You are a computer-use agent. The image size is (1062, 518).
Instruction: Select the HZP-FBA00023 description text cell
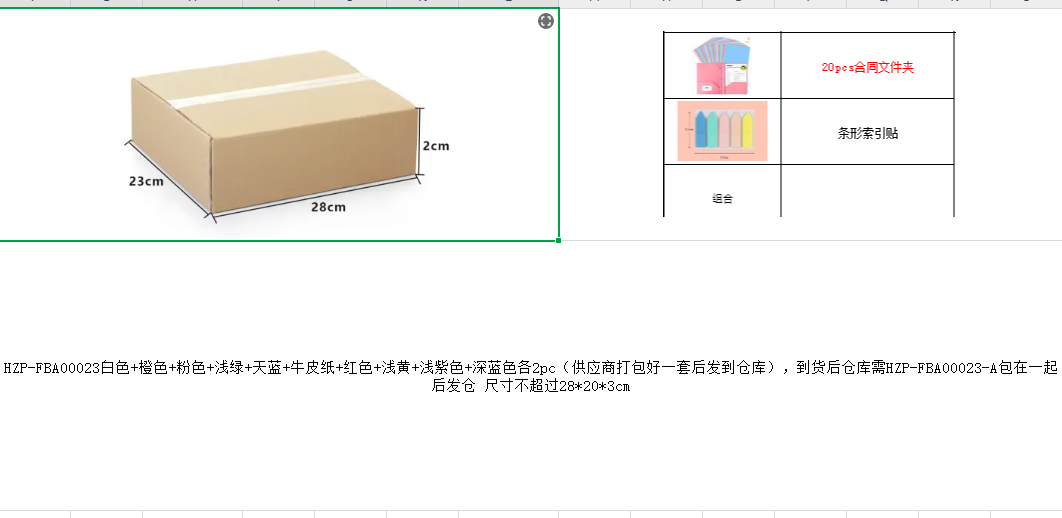531,376
